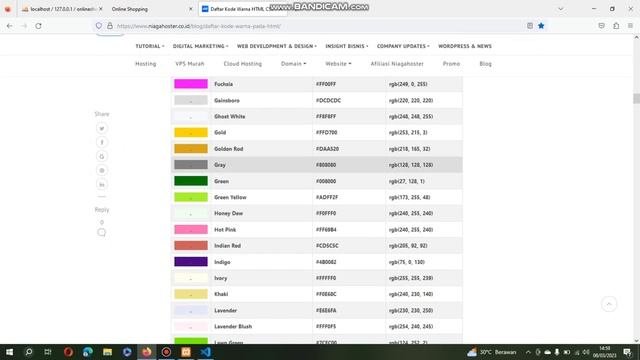Close the localhost tab
The image size is (640, 360).
click(100, 9)
